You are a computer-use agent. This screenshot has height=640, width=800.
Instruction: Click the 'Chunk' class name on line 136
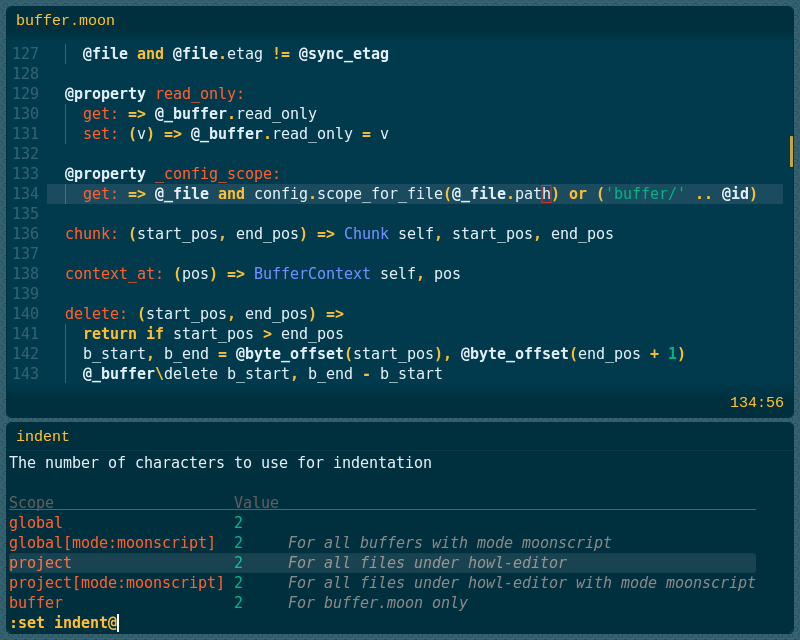click(x=366, y=234)
